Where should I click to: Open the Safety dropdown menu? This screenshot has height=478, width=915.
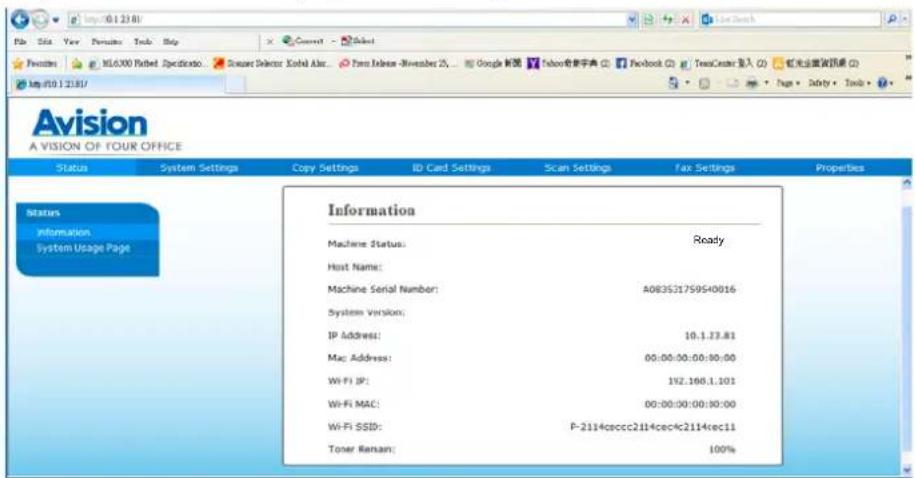(822, 83)
